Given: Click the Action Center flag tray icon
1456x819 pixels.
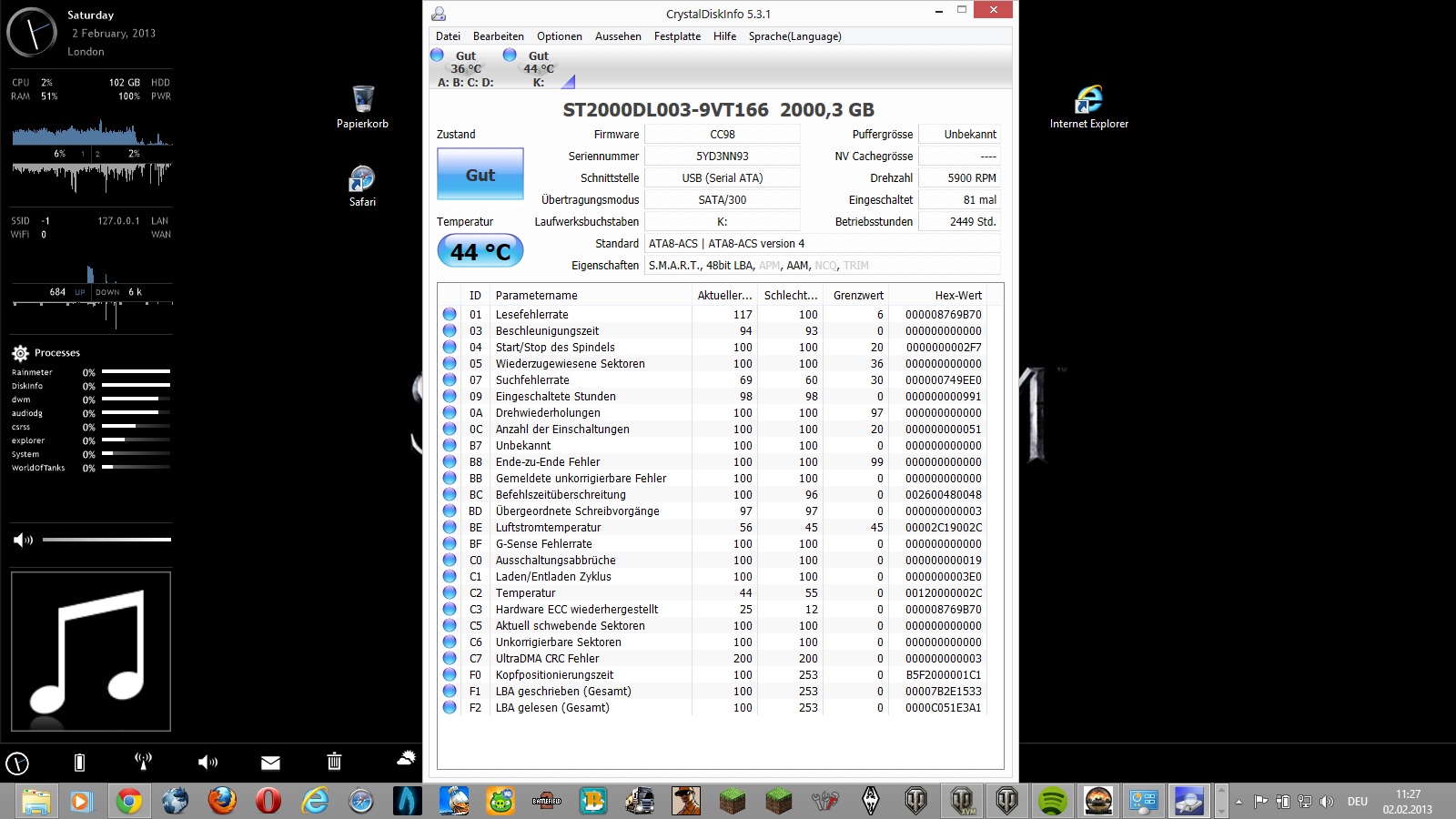Looking at the screenshot, I should 1260,802.
